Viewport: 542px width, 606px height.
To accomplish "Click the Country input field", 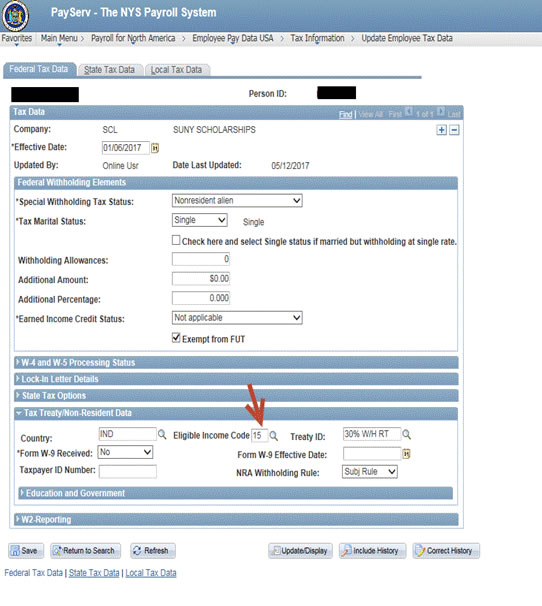I will click(x=128, y=434).
